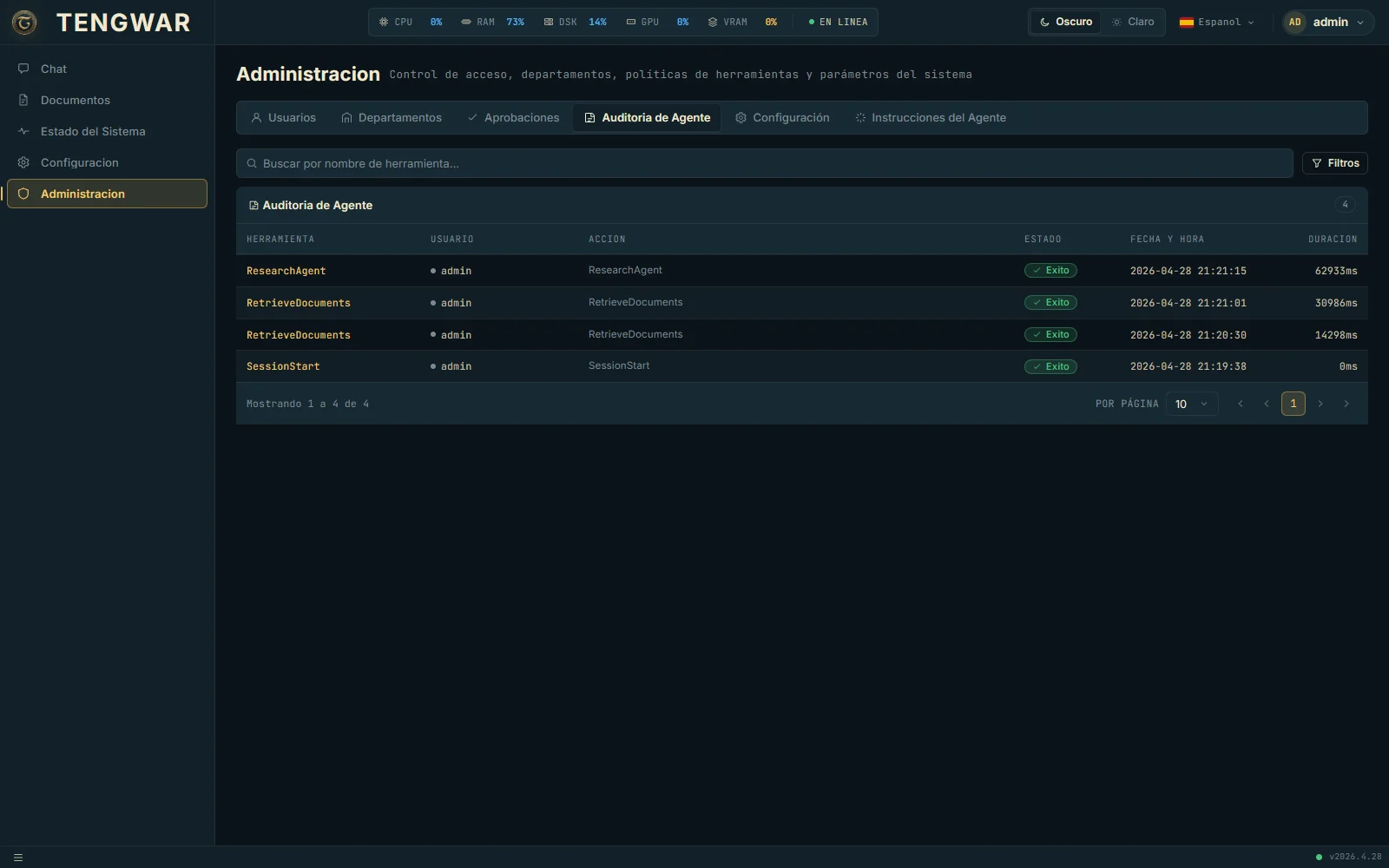The height and width of the screenshot is (868, 1389).
Task: Go to first page of results
Action: point(1241,404)
